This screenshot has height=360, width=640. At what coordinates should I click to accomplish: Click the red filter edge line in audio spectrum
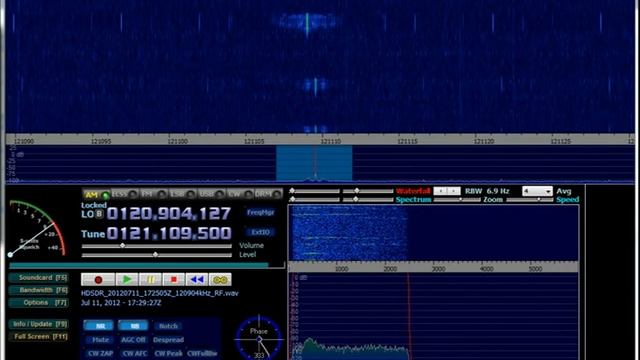click(408, 316)
